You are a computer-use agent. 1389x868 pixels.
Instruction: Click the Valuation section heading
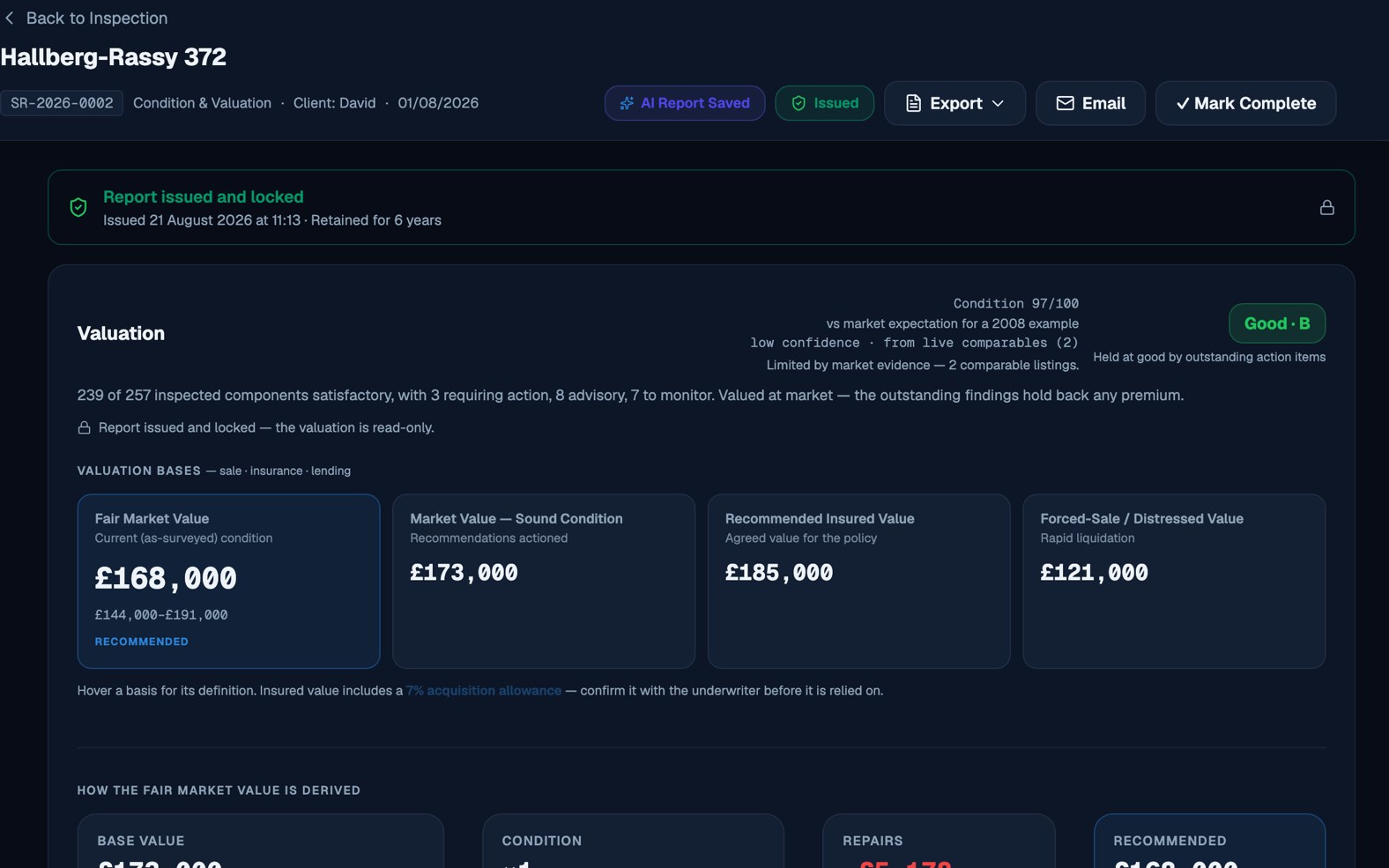(121, 333)
